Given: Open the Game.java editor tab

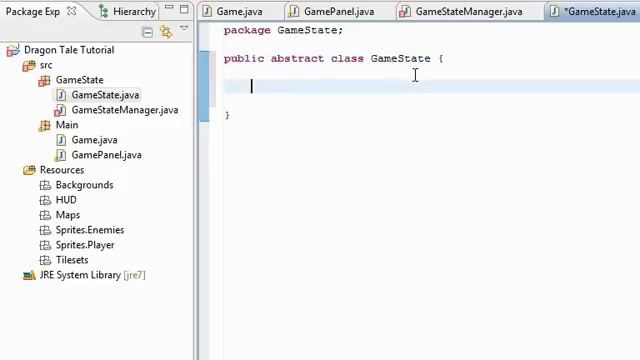Looking at the screenshot, I should (239, 11).
